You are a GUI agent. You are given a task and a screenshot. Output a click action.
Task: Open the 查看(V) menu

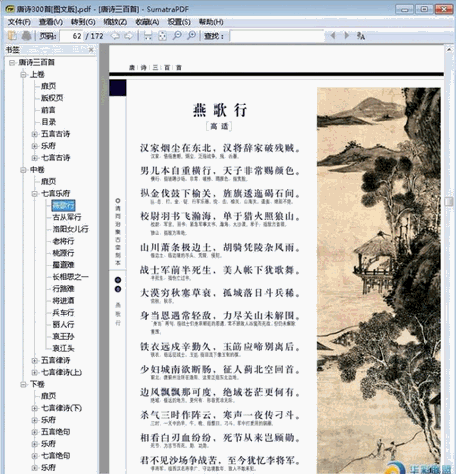coord(51,22)
